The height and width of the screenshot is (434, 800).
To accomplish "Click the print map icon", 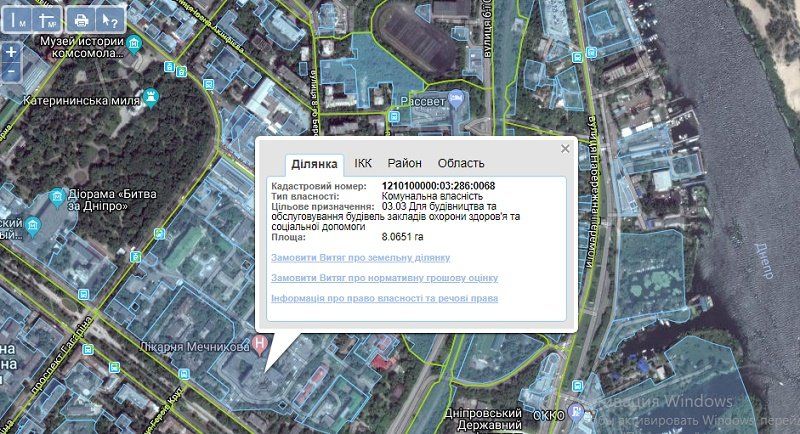I will [x=82, y=20].
